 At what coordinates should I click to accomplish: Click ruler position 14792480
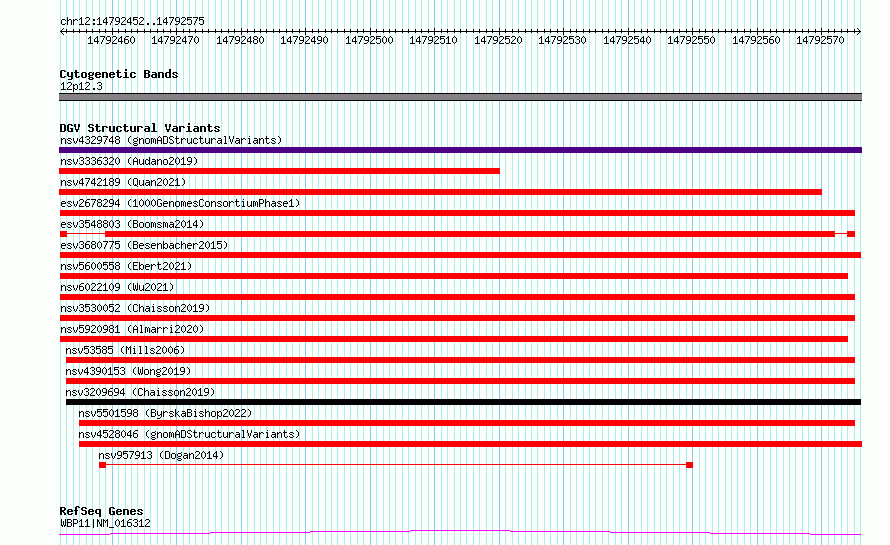240,40
